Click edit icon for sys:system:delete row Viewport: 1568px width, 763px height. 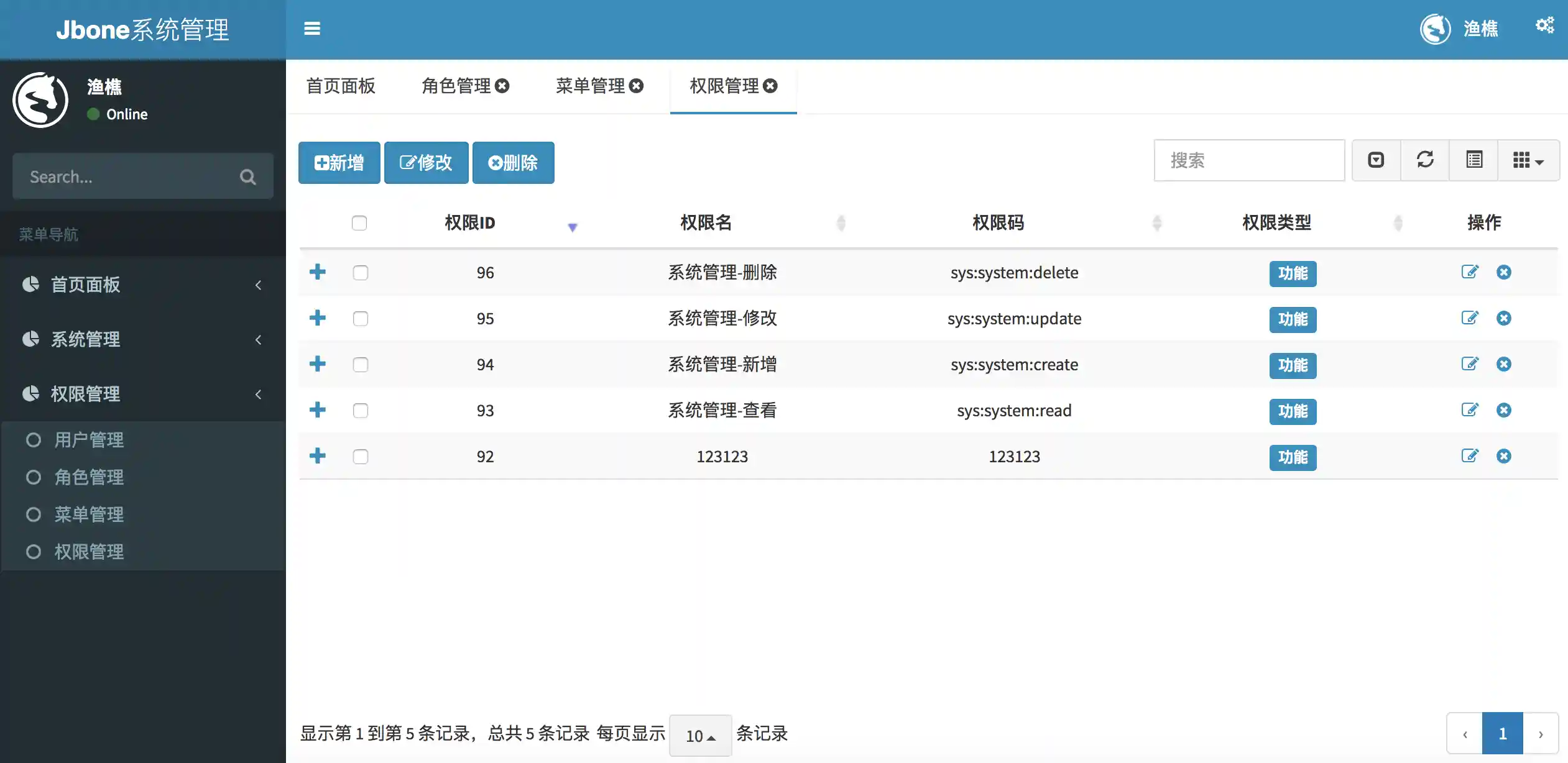[1469, 272]
